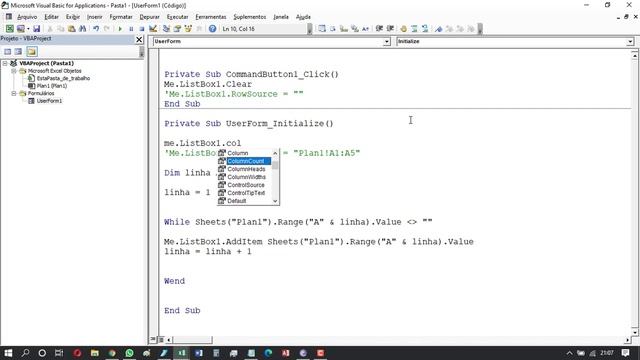Click the Indent toolbar icon
Image resolution: width=640 pixels, height=360 pixels.
click(379, 29)
